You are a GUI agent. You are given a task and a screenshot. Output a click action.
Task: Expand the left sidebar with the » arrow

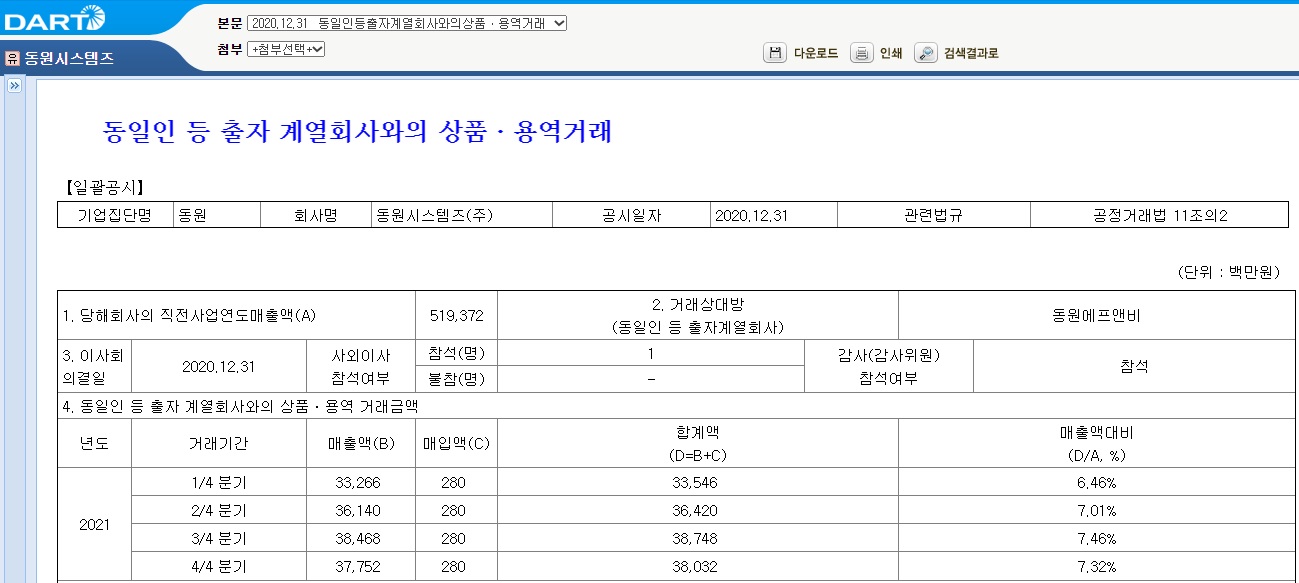pos(14,86)
